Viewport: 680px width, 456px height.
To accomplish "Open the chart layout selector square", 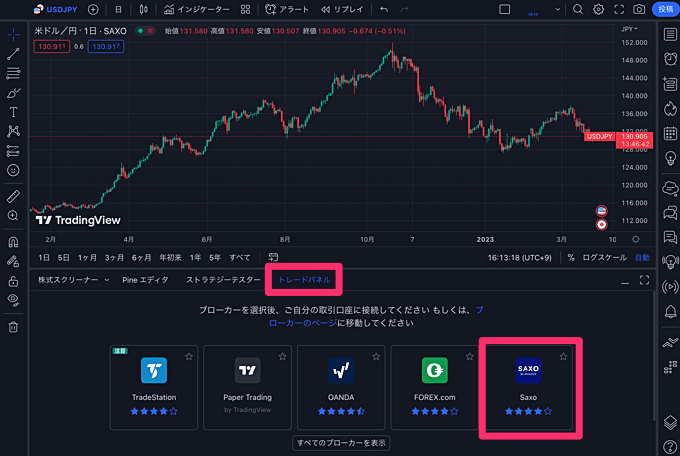I will [x=504, y=10].
